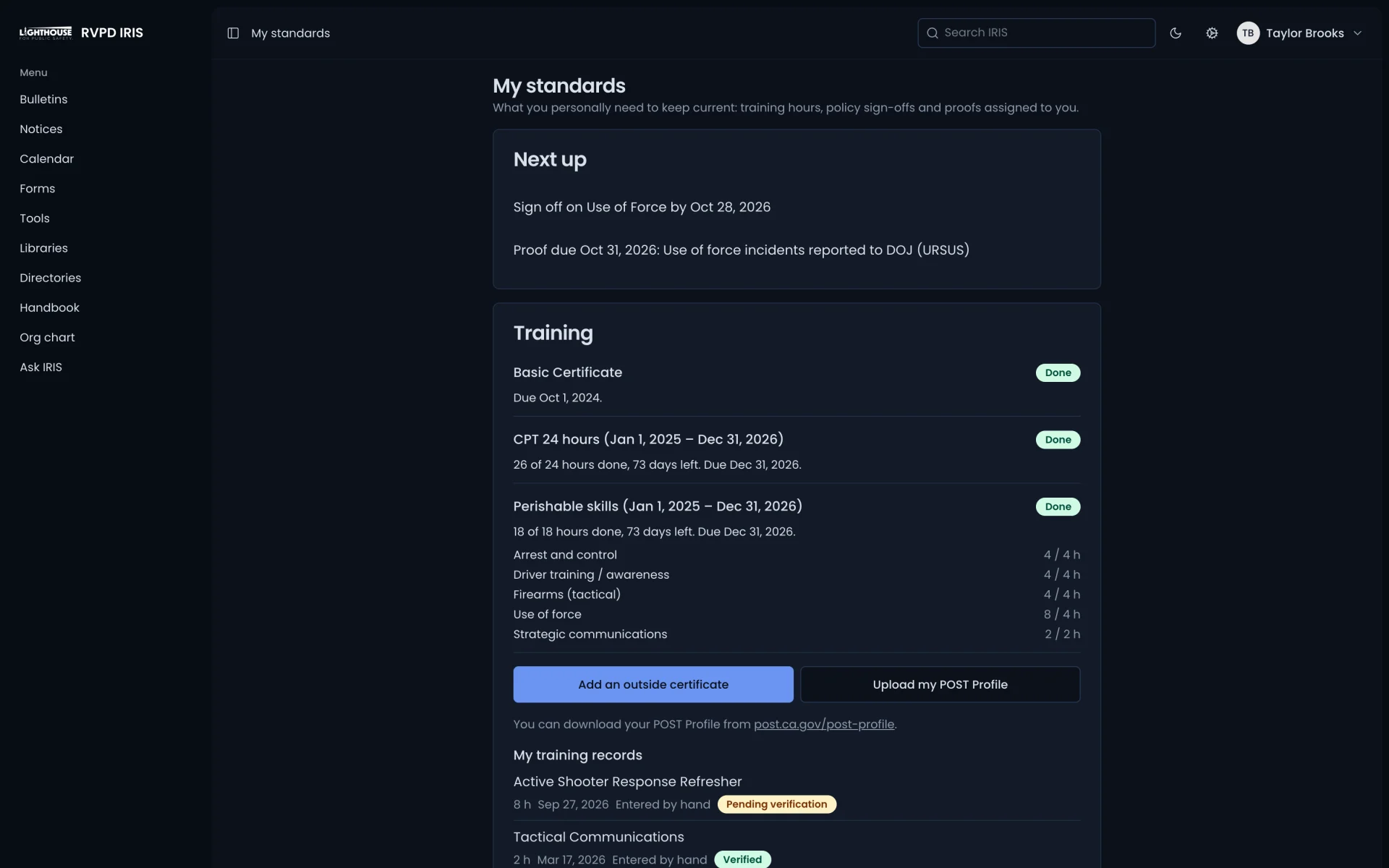The width and height of the screenshot is (1389, 868).
Task: Click the URSUS proof due item
Action: pyautogui.click(x=742, y=250)
